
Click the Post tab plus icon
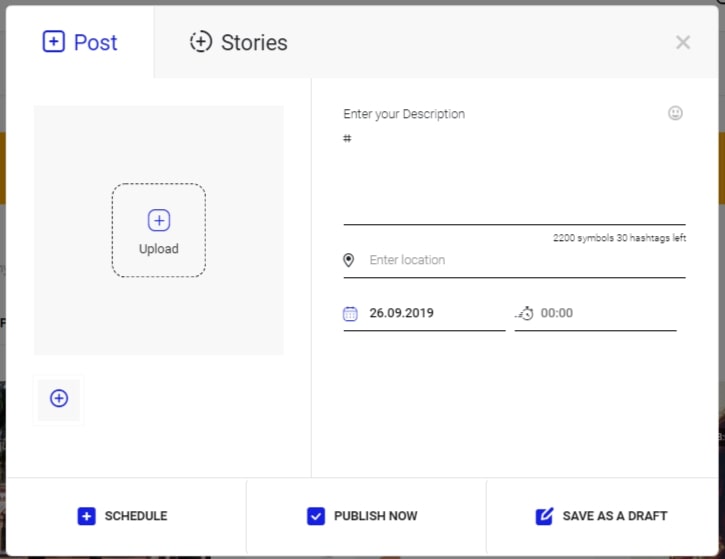(x=54, y=42)
